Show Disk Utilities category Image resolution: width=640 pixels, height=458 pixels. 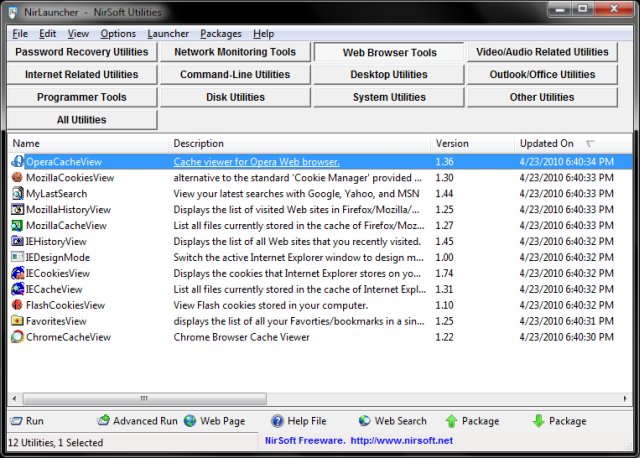(x=235, y=97)
